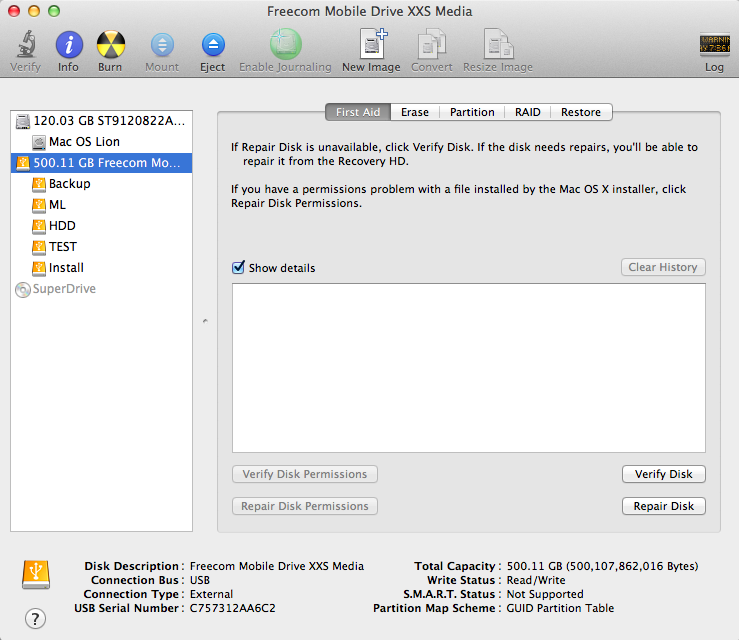
Task: Click Repair Disk Permissions button
Action: coord(305,506)
